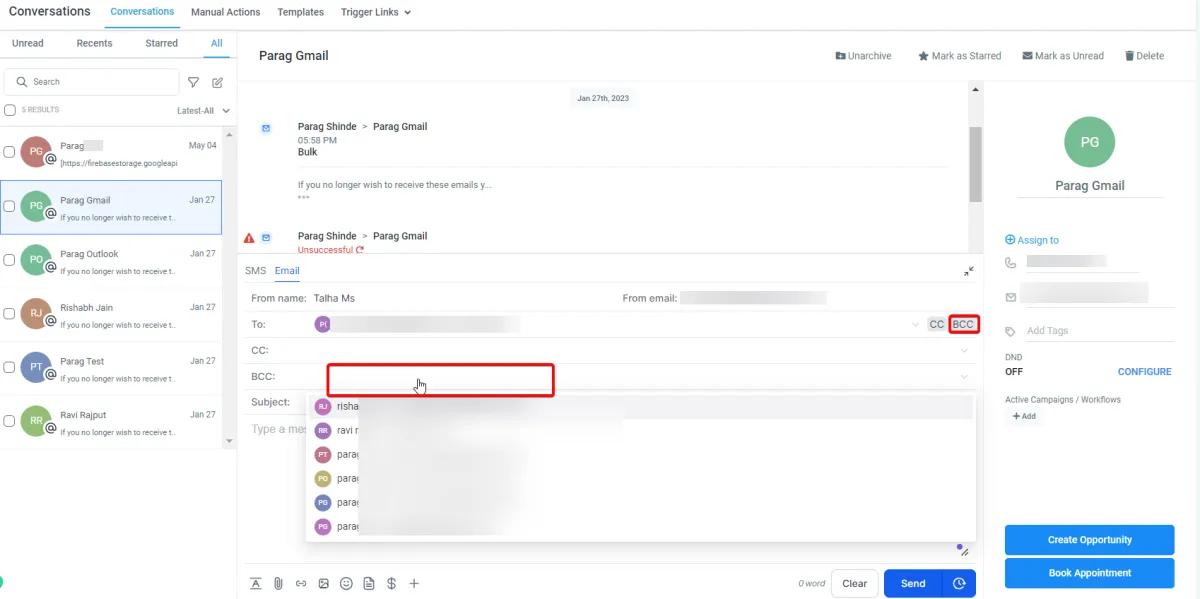
Task: Switch composer to SMS tab
Action: tap(255, 271)
